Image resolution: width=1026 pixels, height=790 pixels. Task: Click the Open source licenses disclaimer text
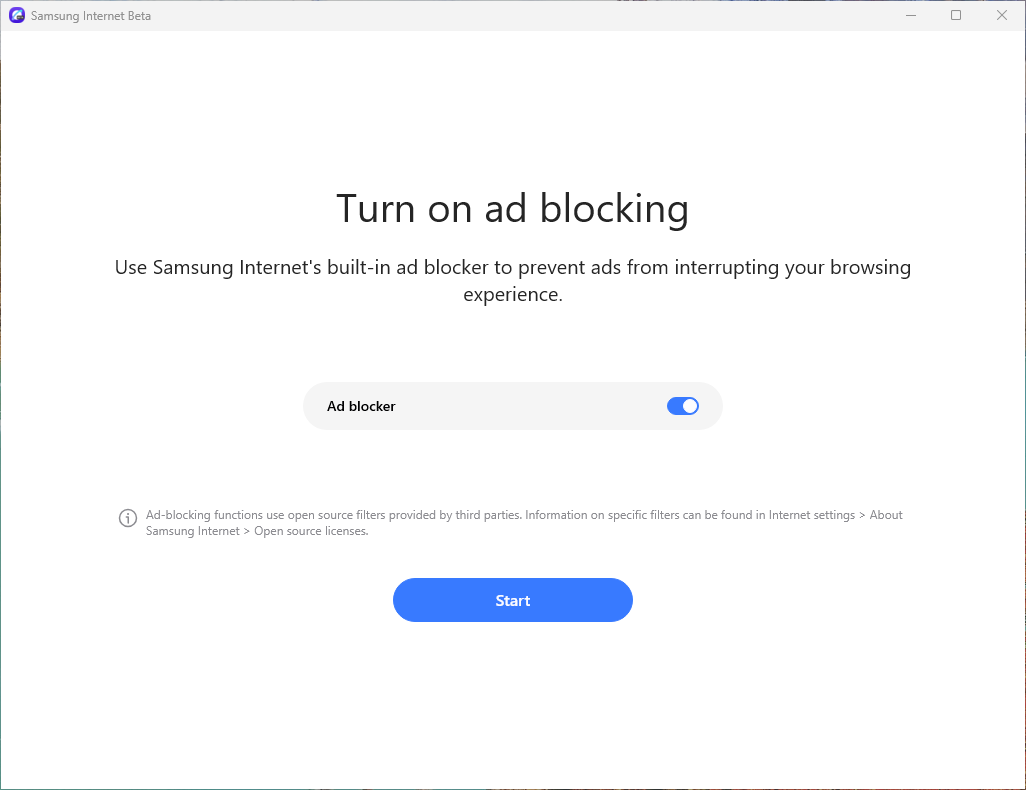coord(524,522)
